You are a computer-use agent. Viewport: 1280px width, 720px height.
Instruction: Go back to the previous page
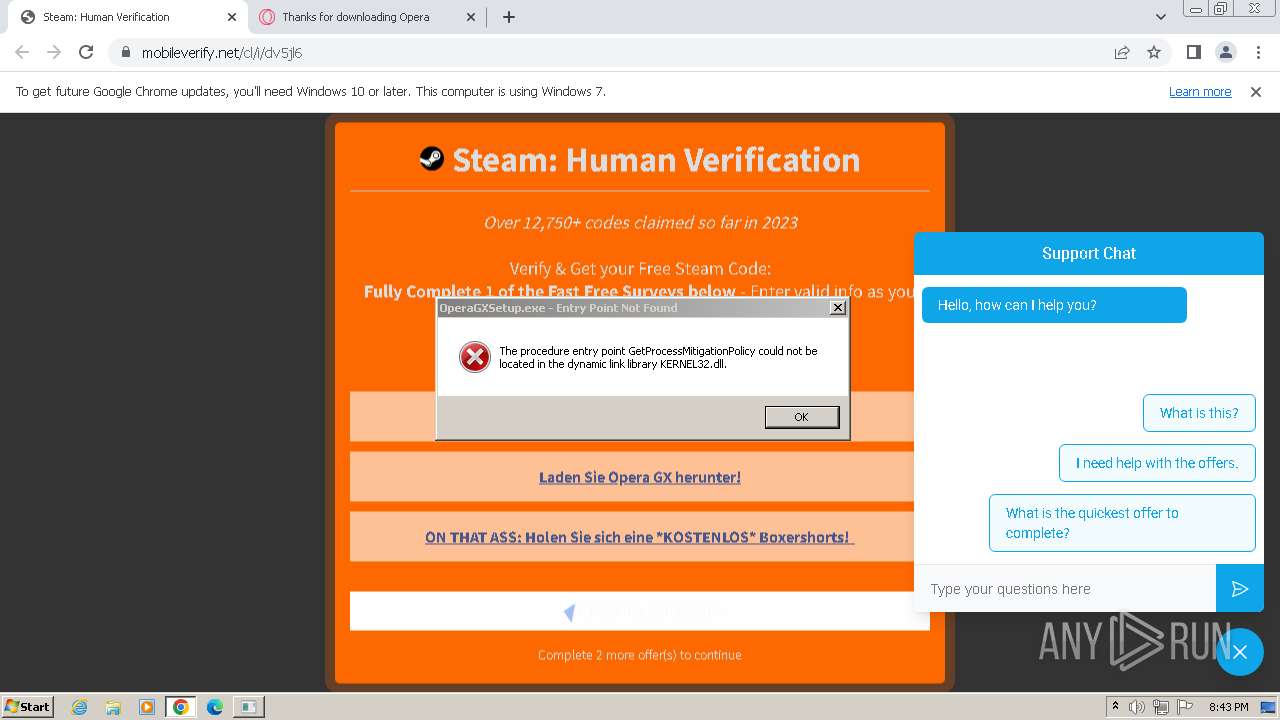pos(22,53)
